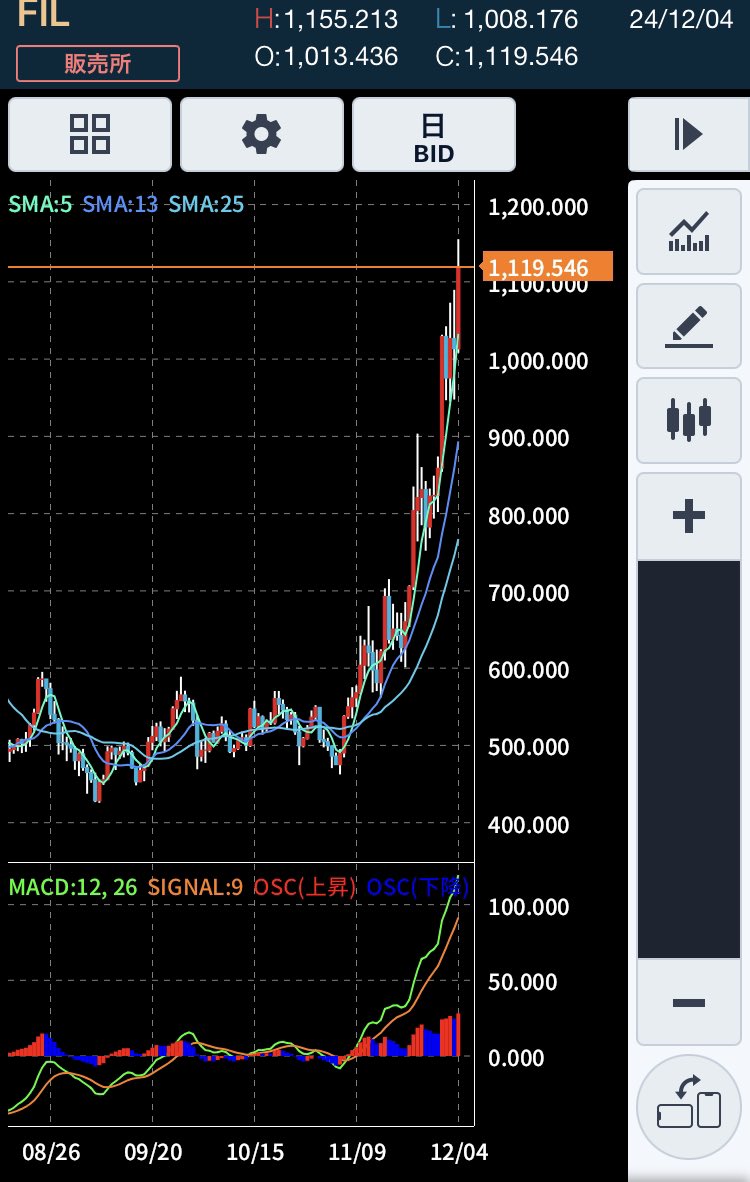Viewport: 750px width, 1182px height.
Task: Click the orange 1,119.546 price tag
Action: [547, 267]
